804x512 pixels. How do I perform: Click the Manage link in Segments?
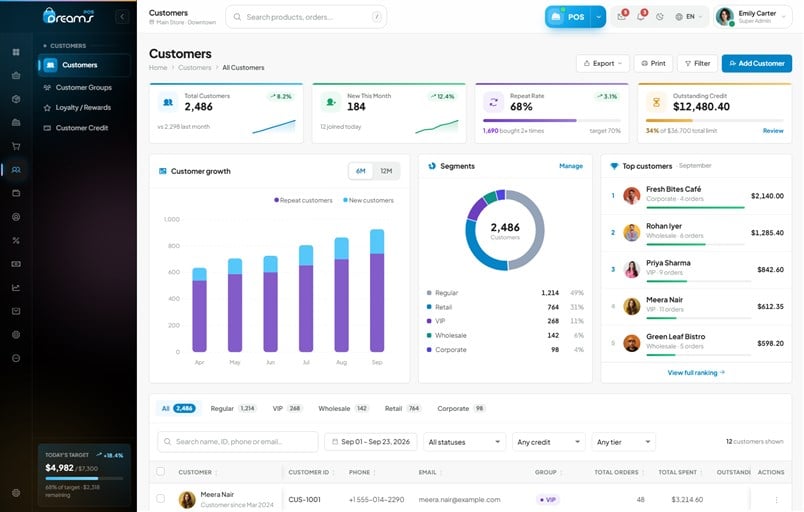coord(571,166)
